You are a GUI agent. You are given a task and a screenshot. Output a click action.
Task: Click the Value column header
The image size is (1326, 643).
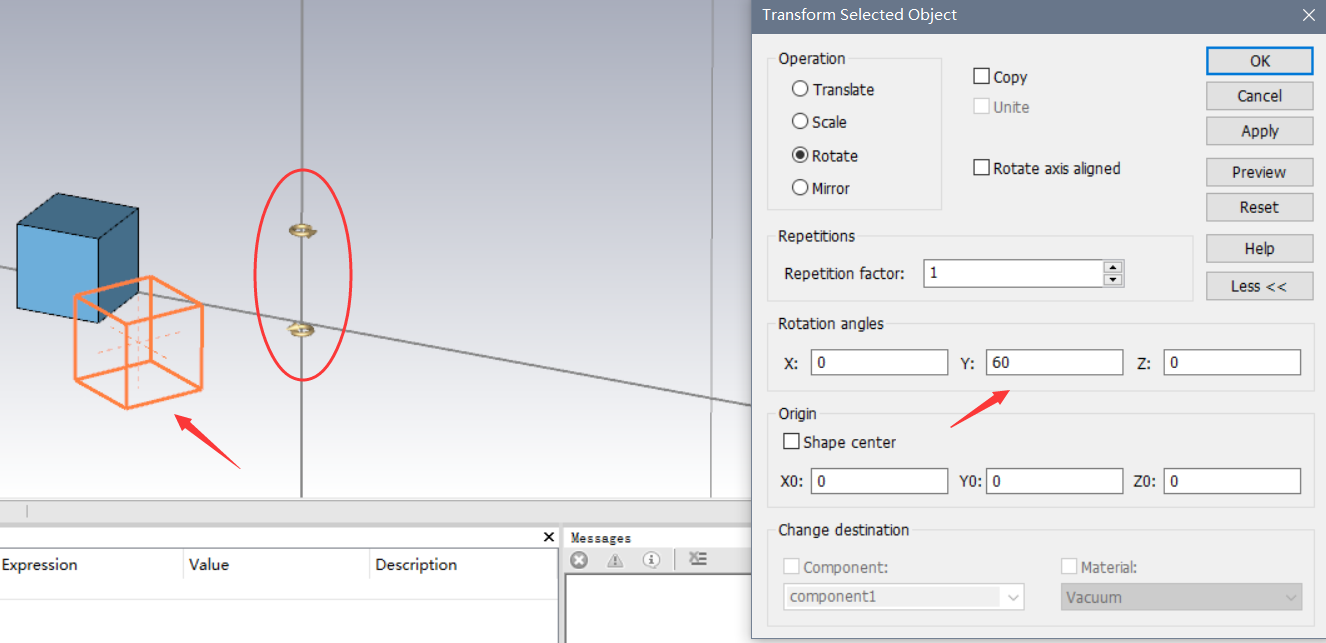point(209,564)
